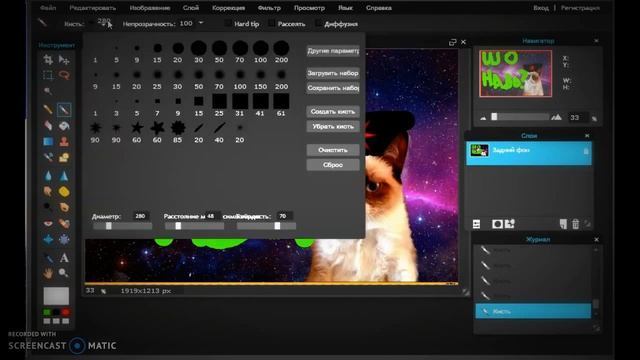Enable the Hard tip checkbox
This screenshot has height=360, width=640.
tap(228, 24)
